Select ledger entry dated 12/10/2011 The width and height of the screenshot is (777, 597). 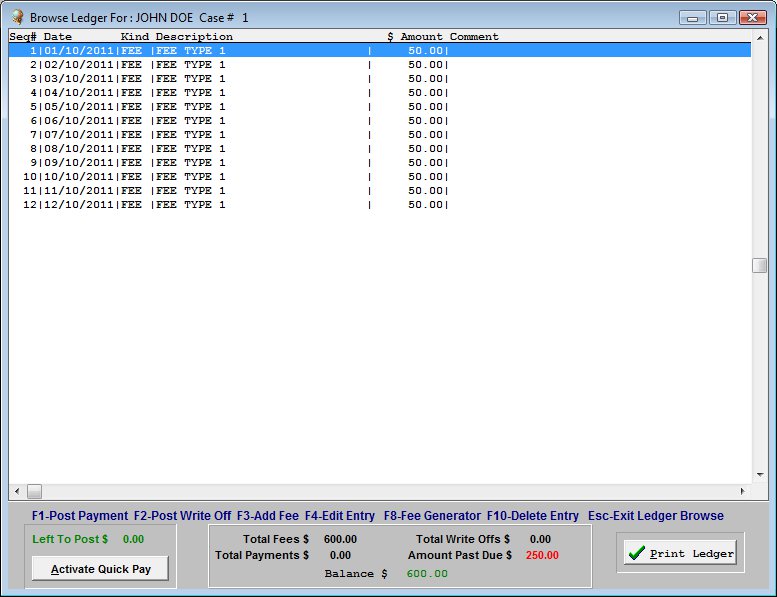pyautogui.click(x=380, y=205)
